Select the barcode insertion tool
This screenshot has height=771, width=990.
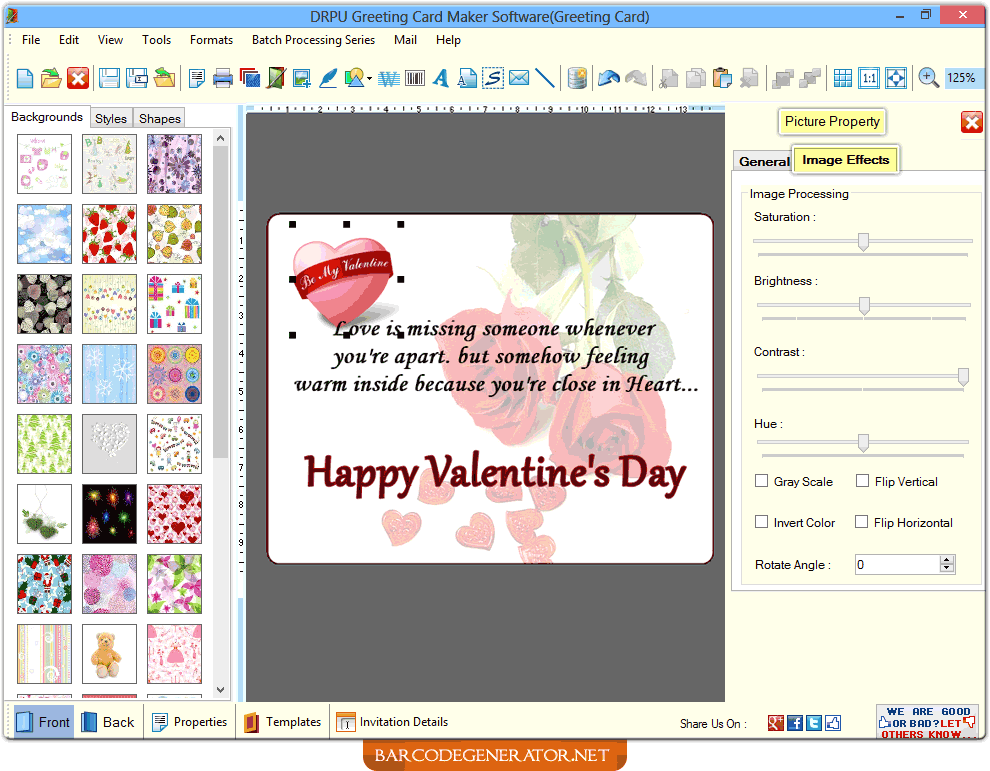pos(415,77)
